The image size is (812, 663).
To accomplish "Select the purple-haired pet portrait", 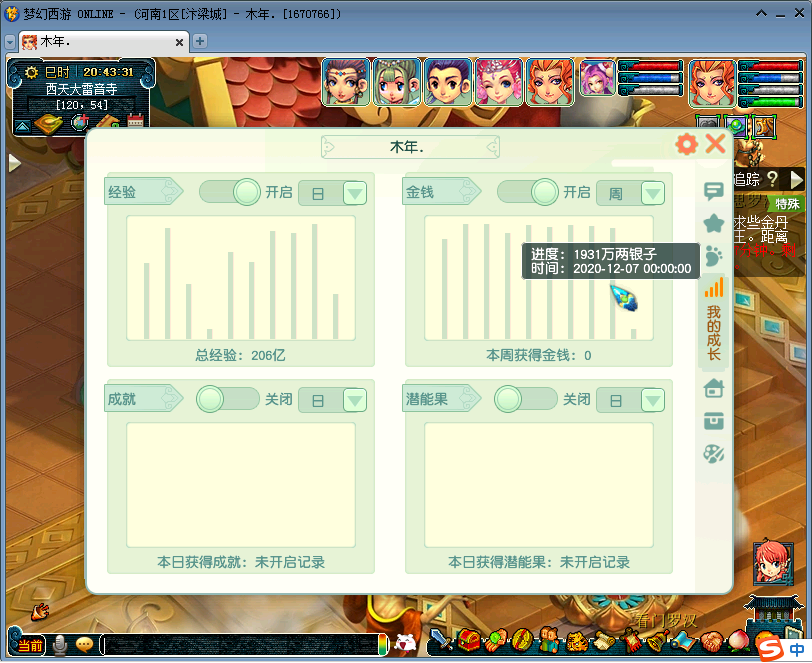I will [598, 78].
